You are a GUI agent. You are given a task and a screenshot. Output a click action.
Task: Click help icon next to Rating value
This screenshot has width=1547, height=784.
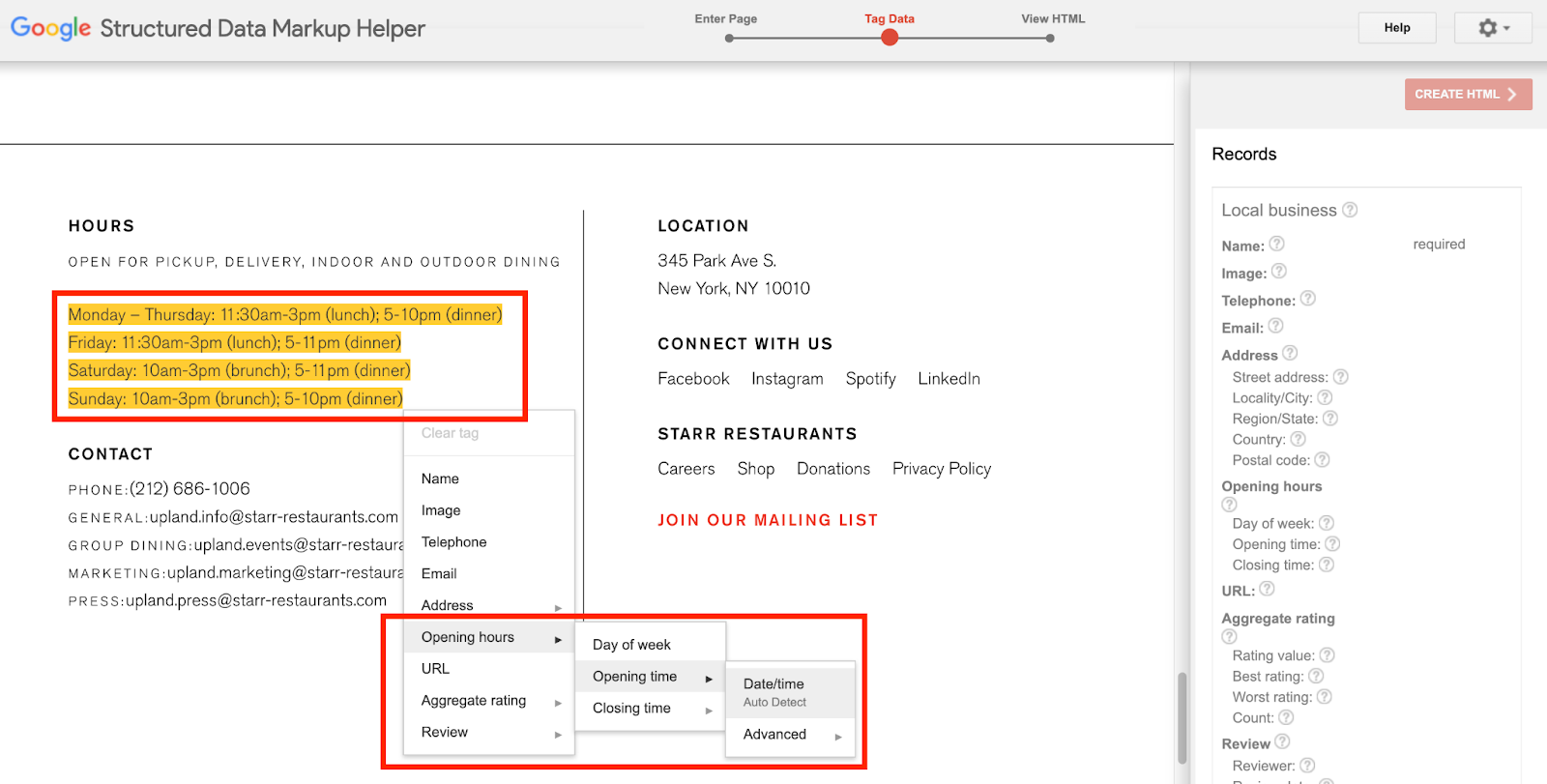pos(1327,655)
